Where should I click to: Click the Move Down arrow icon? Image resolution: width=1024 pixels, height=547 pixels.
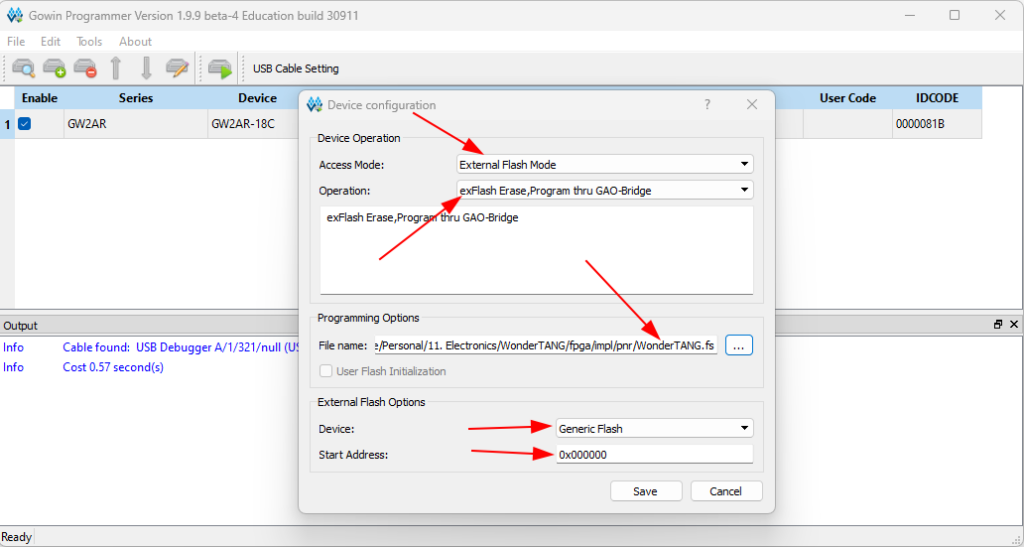[x=146, y=68]
